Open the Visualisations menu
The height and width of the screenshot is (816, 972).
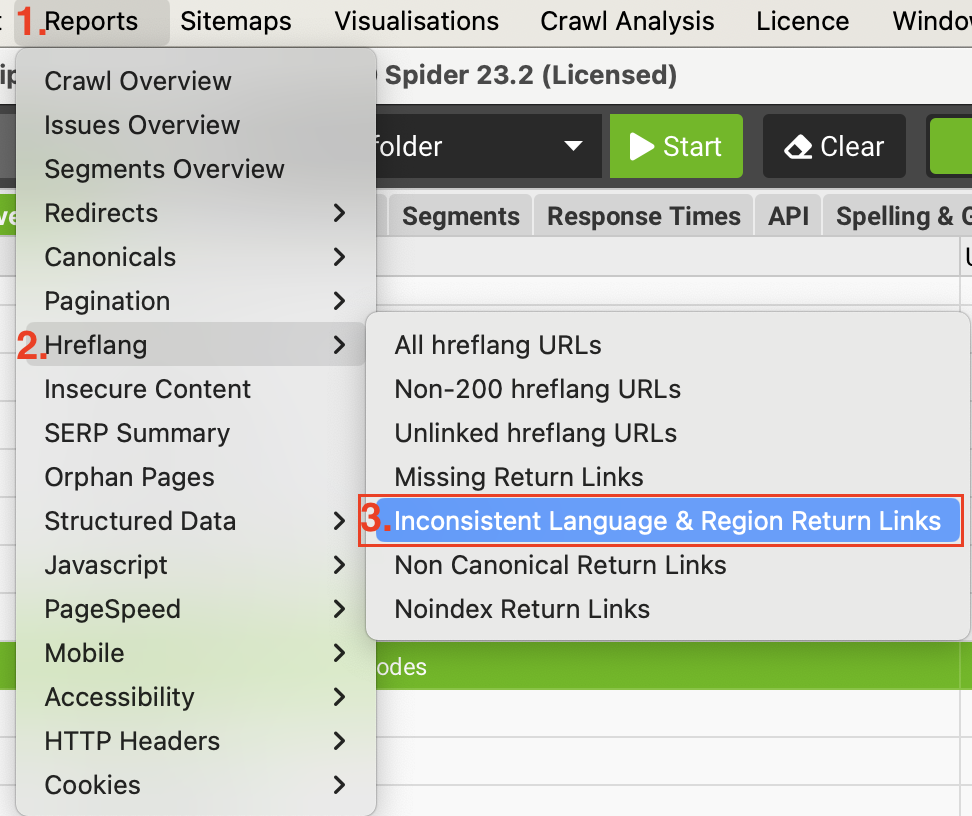(417, 21)
